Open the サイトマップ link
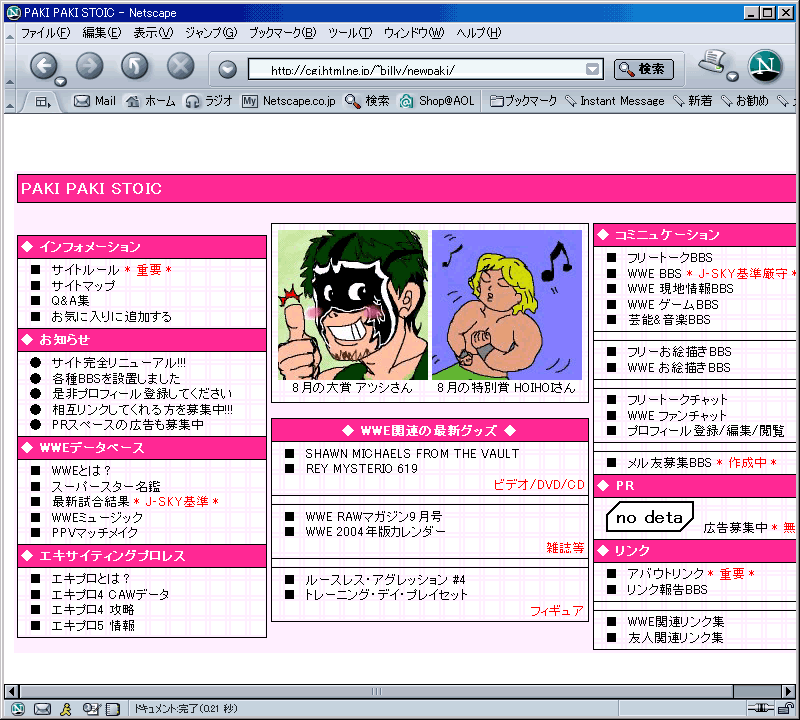 [x=83, y=286]
